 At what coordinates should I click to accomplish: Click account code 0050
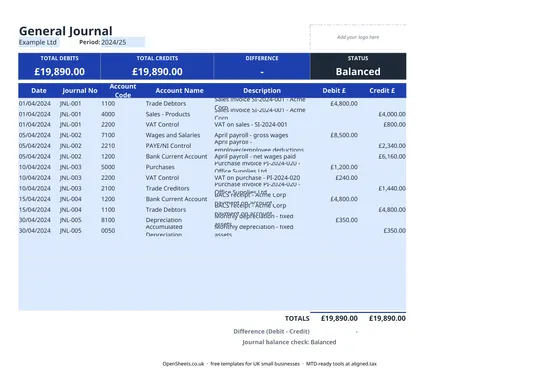(108, 230)
